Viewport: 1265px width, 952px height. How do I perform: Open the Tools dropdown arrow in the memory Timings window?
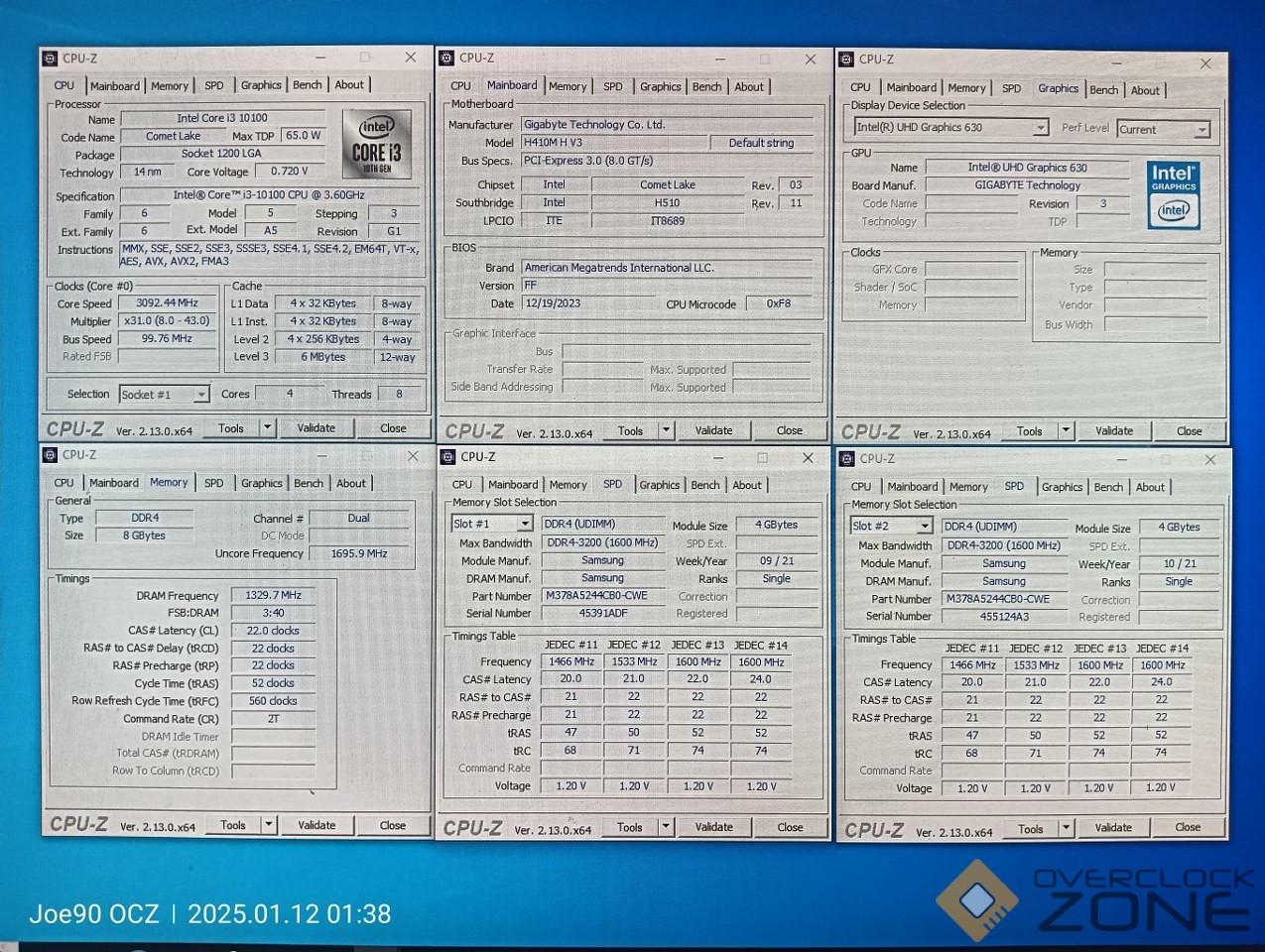tap(268, 825)
